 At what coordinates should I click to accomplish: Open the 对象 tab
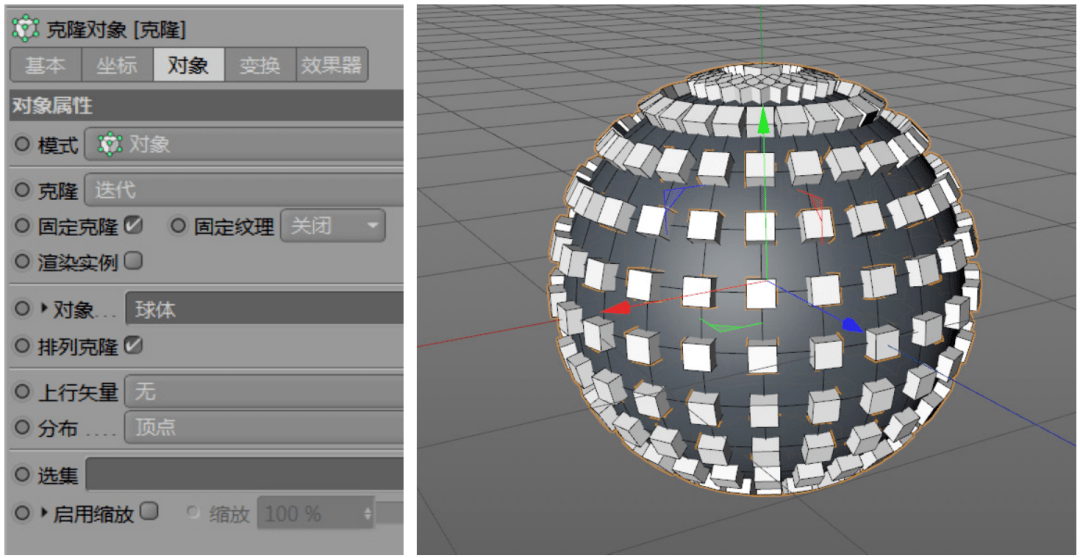point(189,65)
